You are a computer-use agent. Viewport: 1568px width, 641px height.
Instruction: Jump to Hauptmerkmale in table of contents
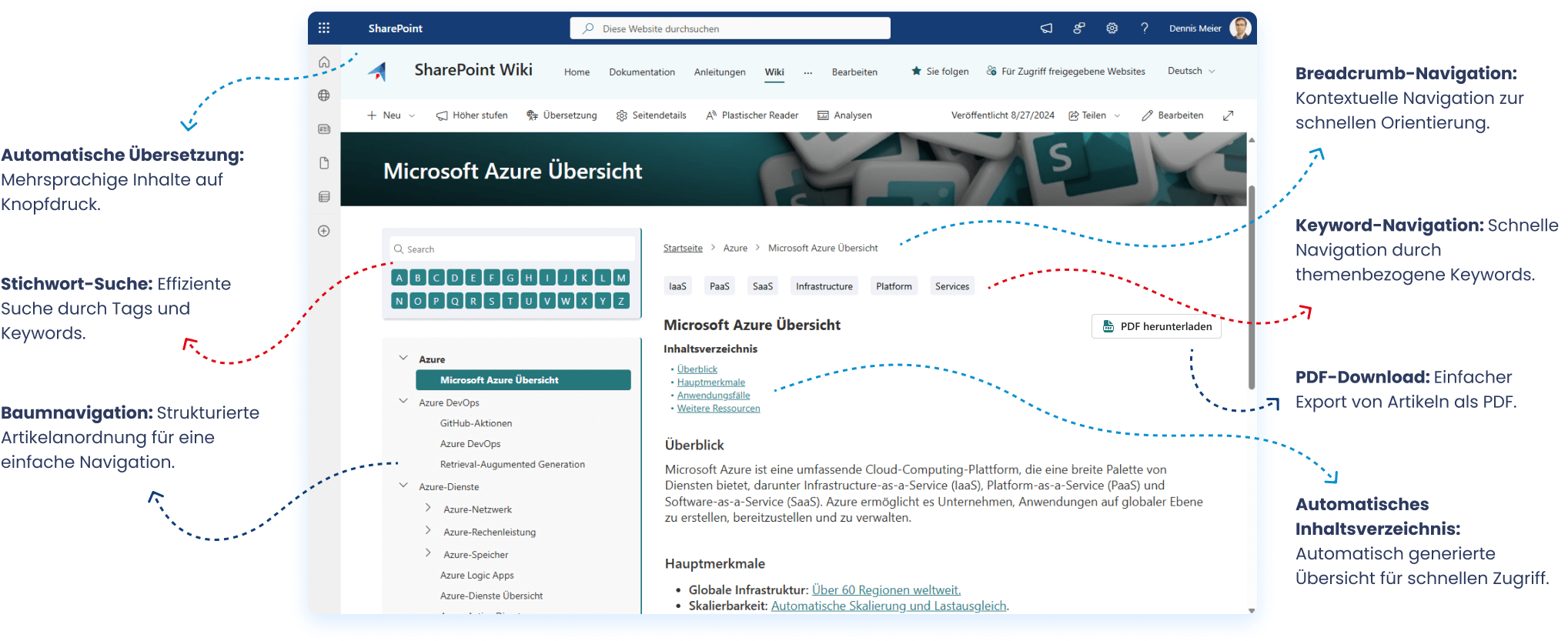click(711, 382)
